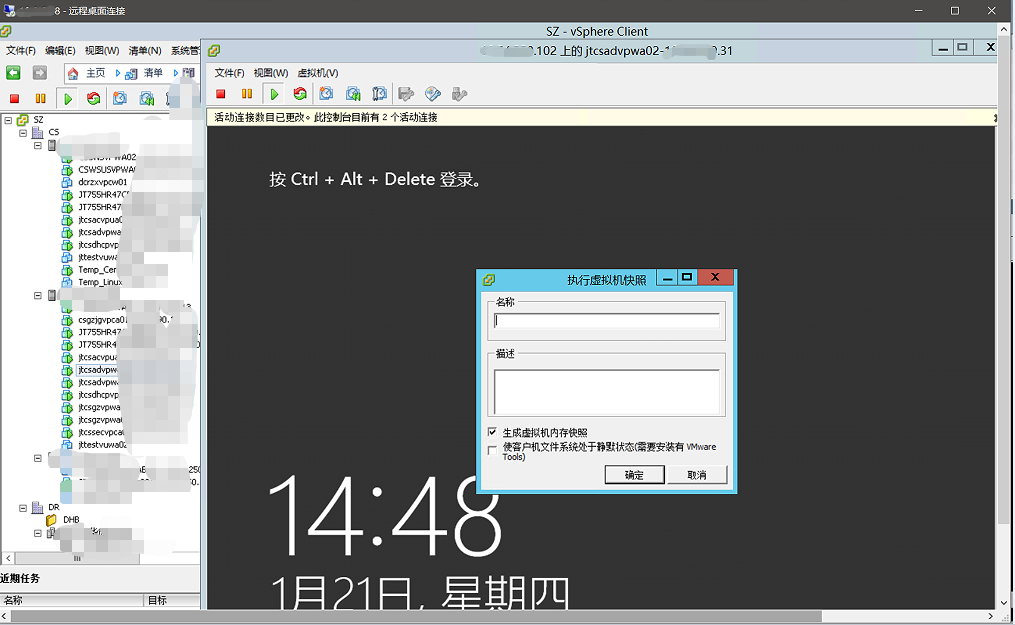Cancel the snapshot dialog with 取消

(x=699, y=476)
